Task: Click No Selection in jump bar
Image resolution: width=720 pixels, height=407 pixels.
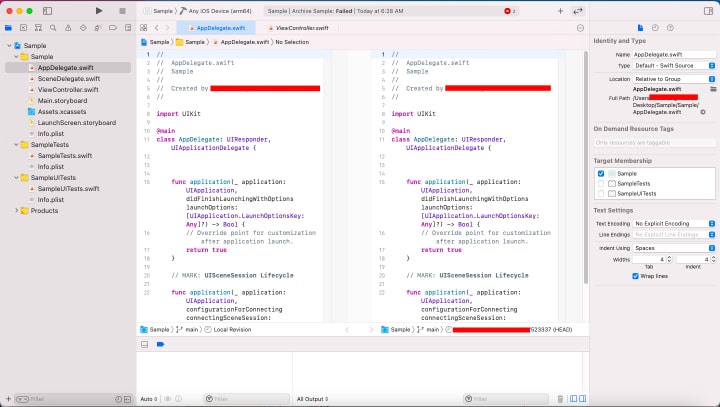Action: [x=292, y=42]
